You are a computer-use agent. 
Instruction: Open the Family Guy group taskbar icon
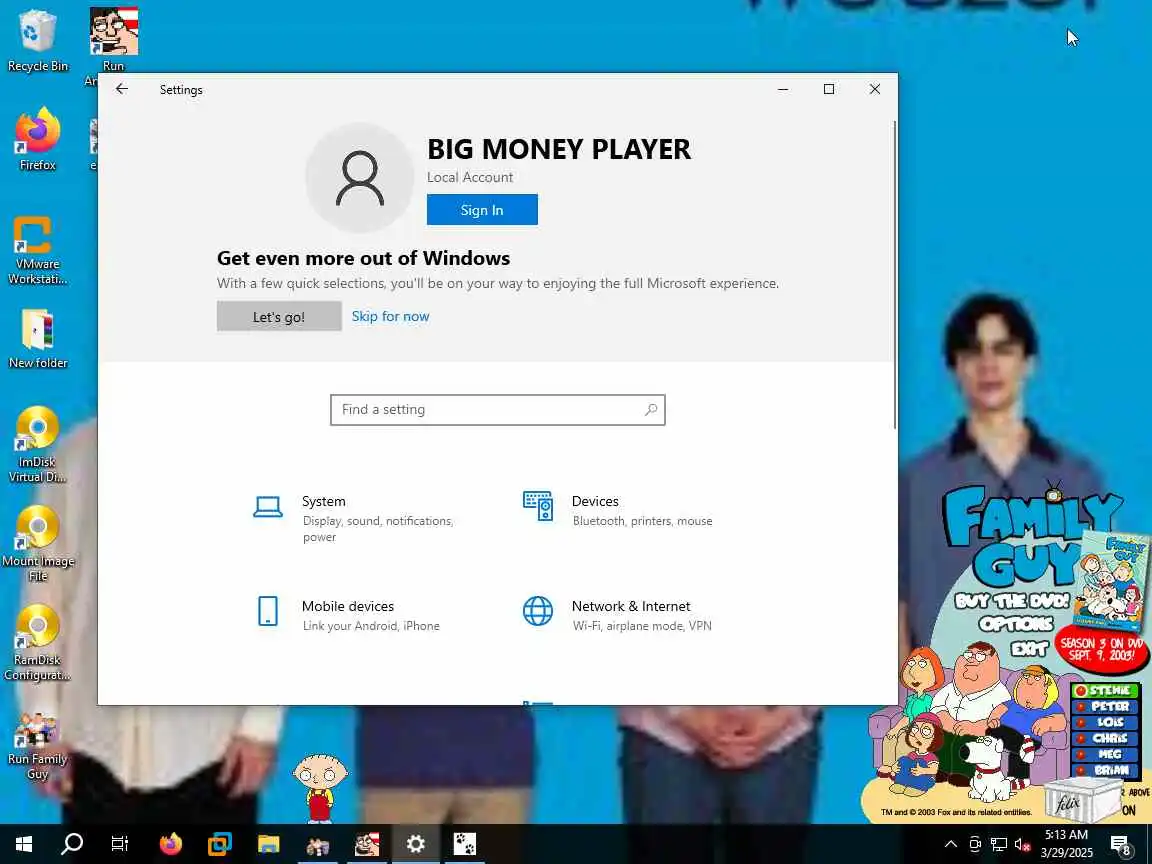(317, 844)
